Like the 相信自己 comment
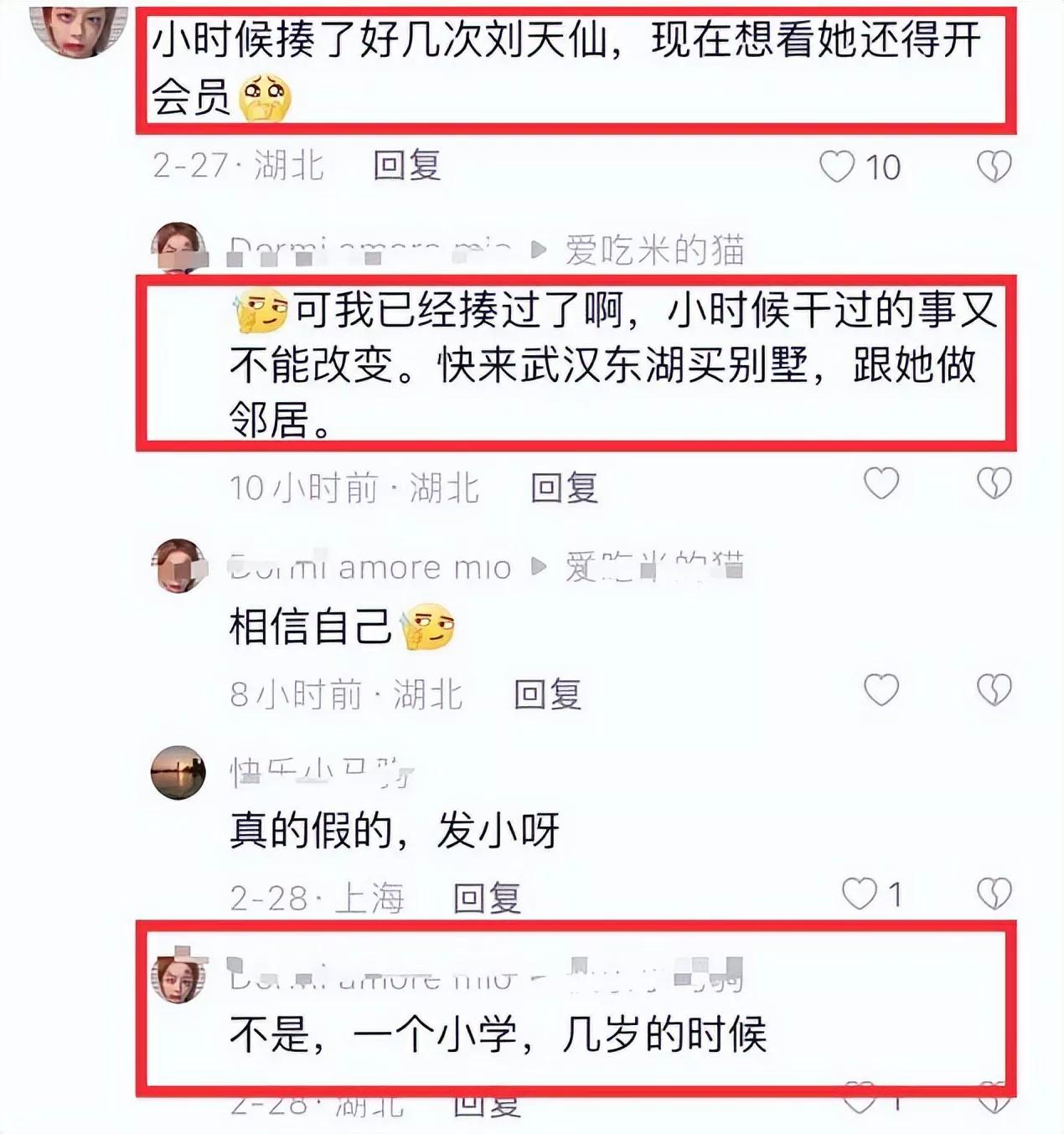Viewport: 1064px width, 1134px height. (x=881, y=689)
